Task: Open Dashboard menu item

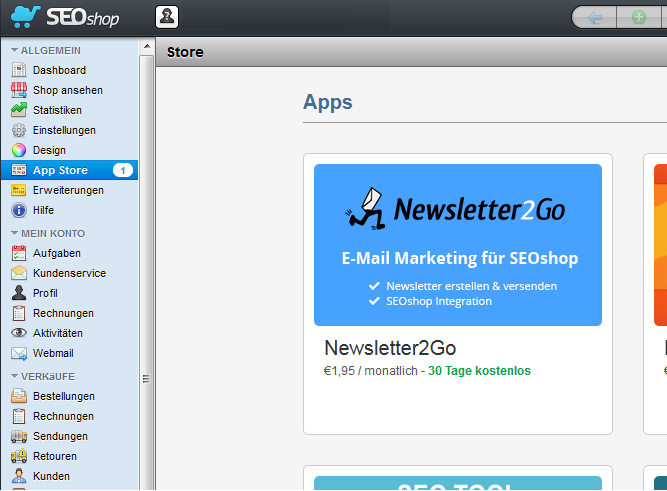Action: click(59, 70)
